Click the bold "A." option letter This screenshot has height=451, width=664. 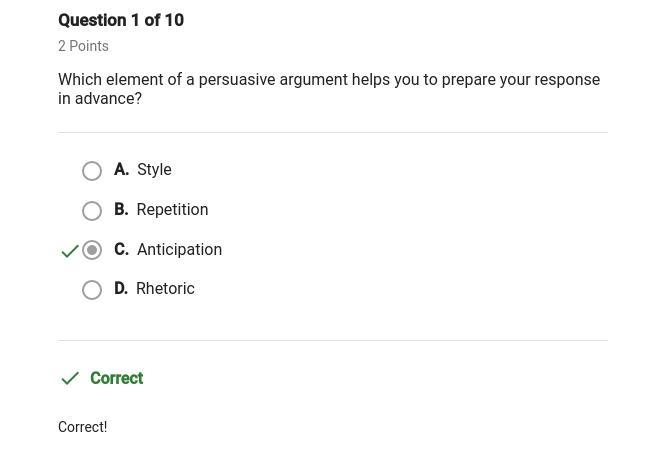coord(121,170)
